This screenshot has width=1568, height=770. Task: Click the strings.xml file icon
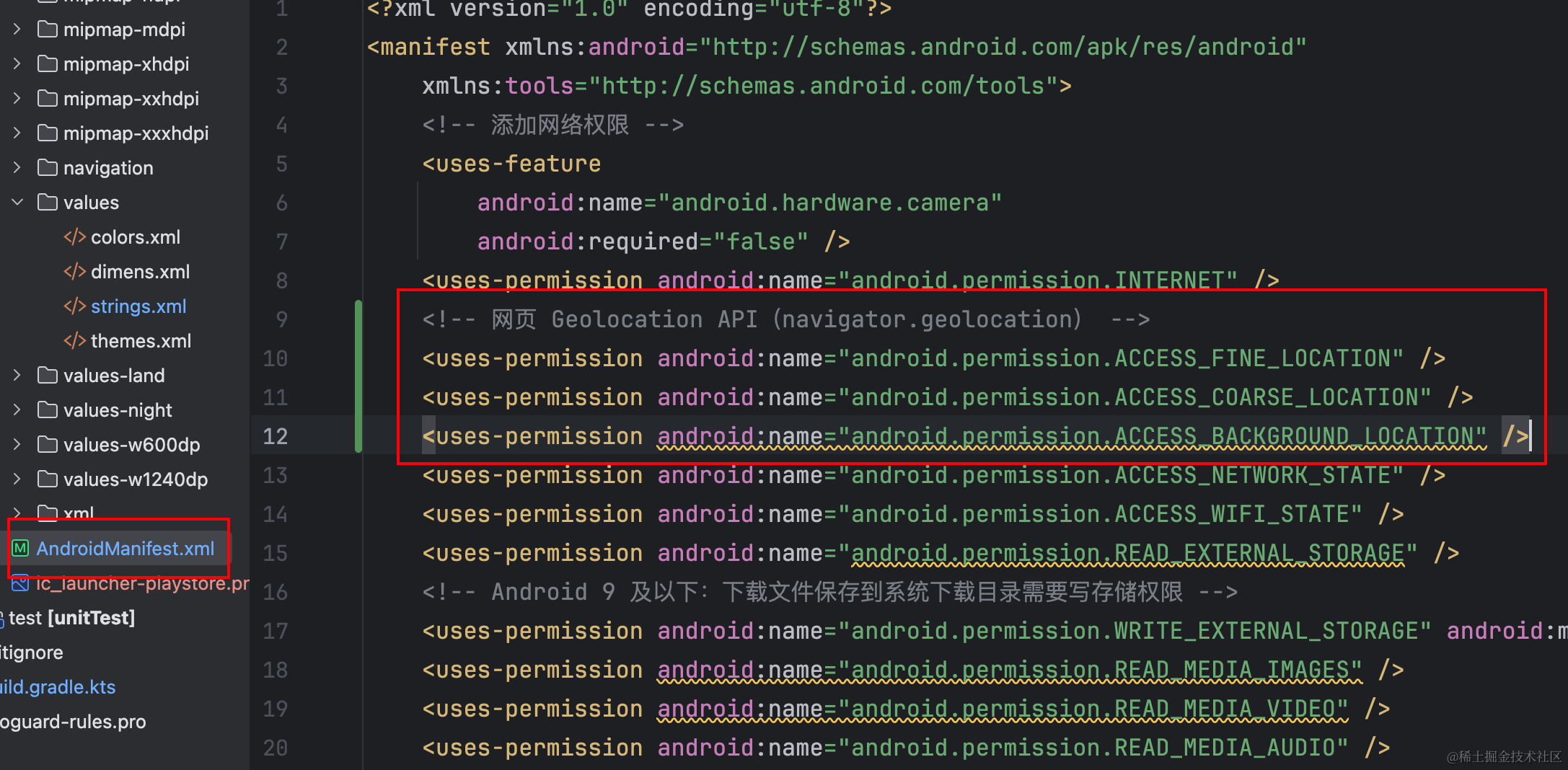coord(74,306)
